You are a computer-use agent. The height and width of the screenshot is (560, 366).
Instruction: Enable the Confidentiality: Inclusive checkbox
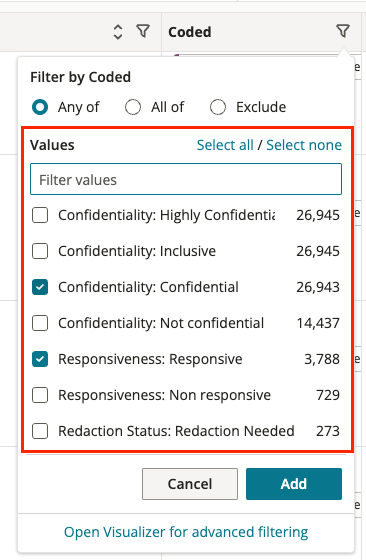40,251
